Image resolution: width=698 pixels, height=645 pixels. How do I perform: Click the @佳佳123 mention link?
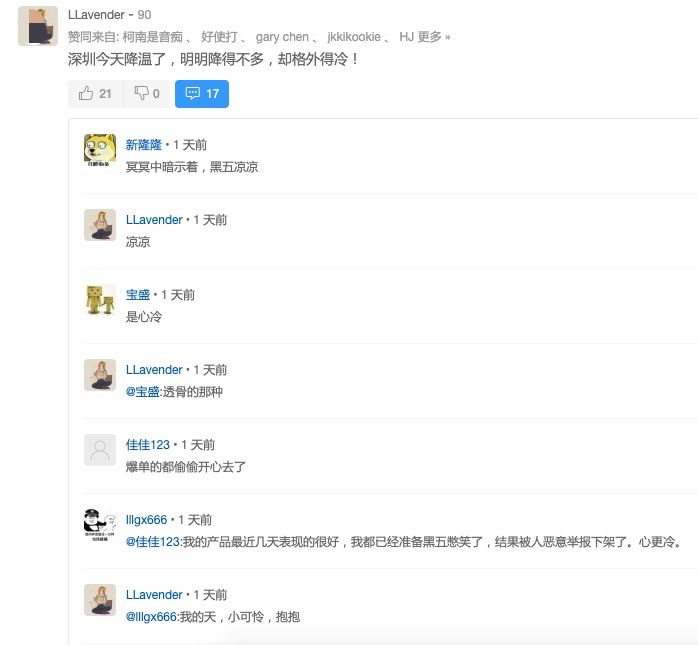153,542
